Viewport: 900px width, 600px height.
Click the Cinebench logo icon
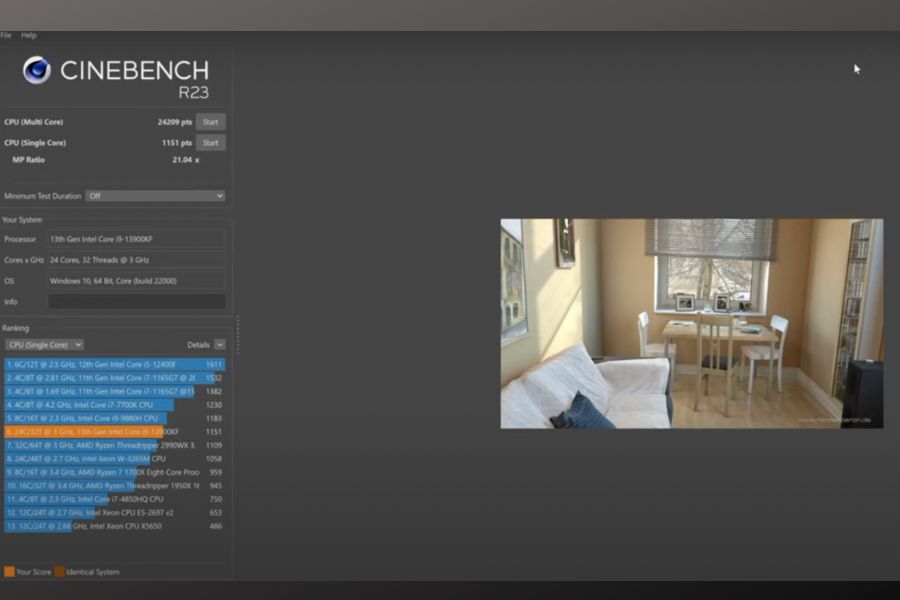[x=37, y=70]
